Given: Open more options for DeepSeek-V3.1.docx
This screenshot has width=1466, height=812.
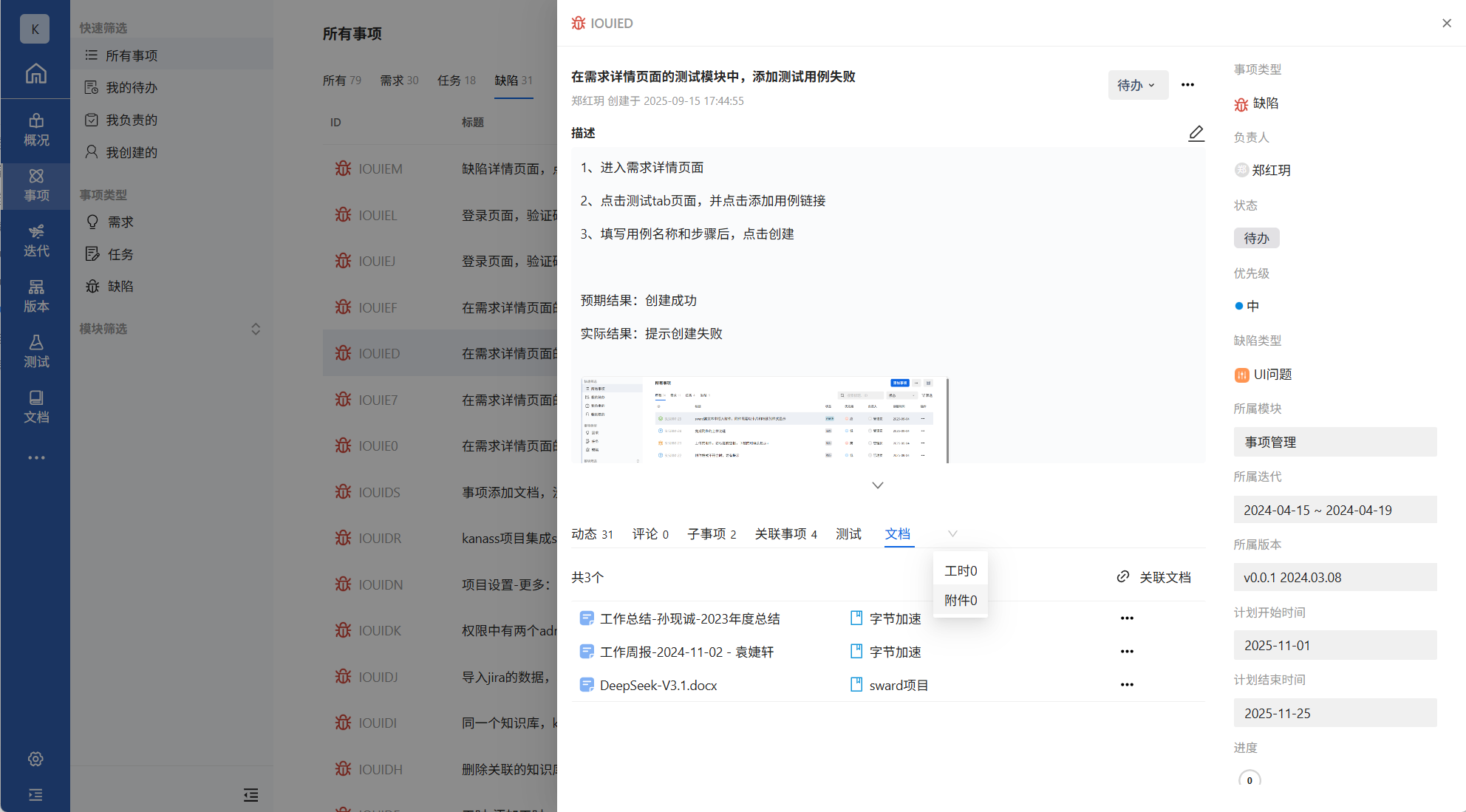Looking at the screenshot, I should pos(1126,685).
